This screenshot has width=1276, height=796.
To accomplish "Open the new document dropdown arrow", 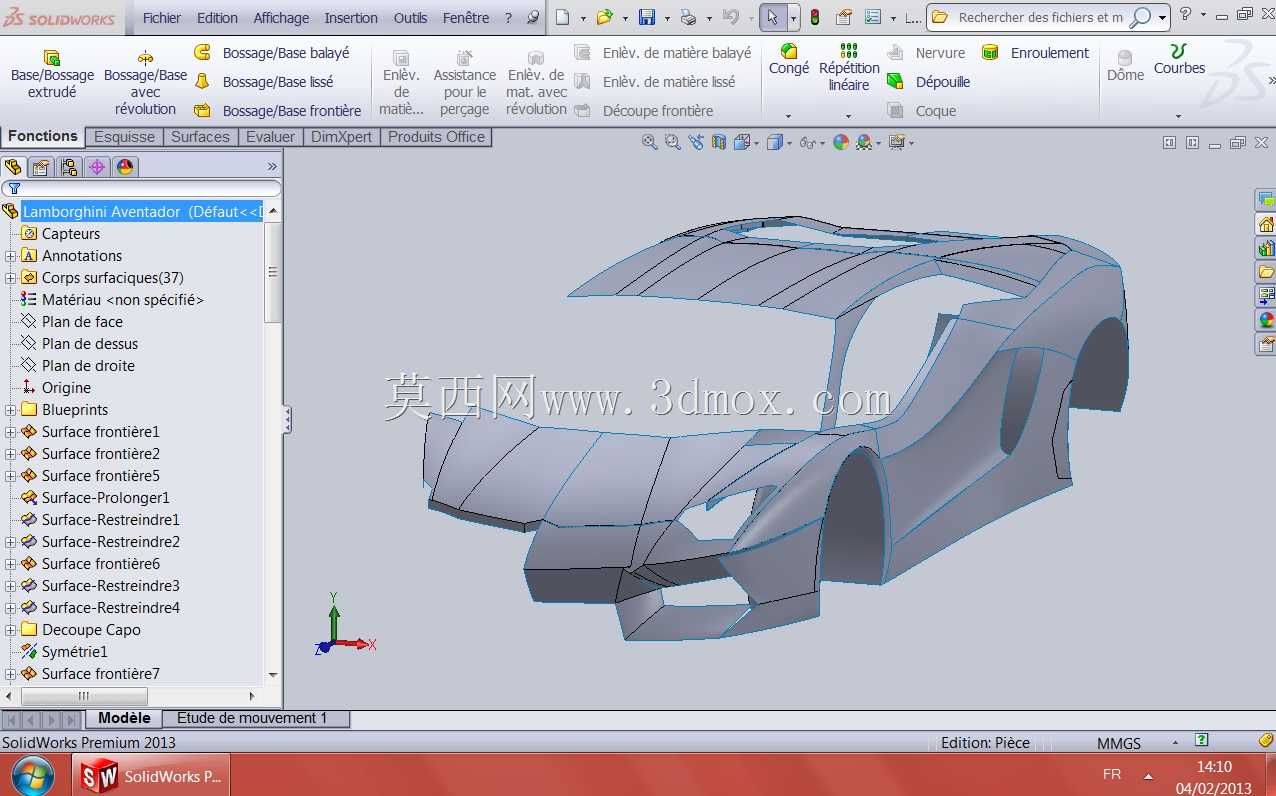I will click(x=583, y=18).
